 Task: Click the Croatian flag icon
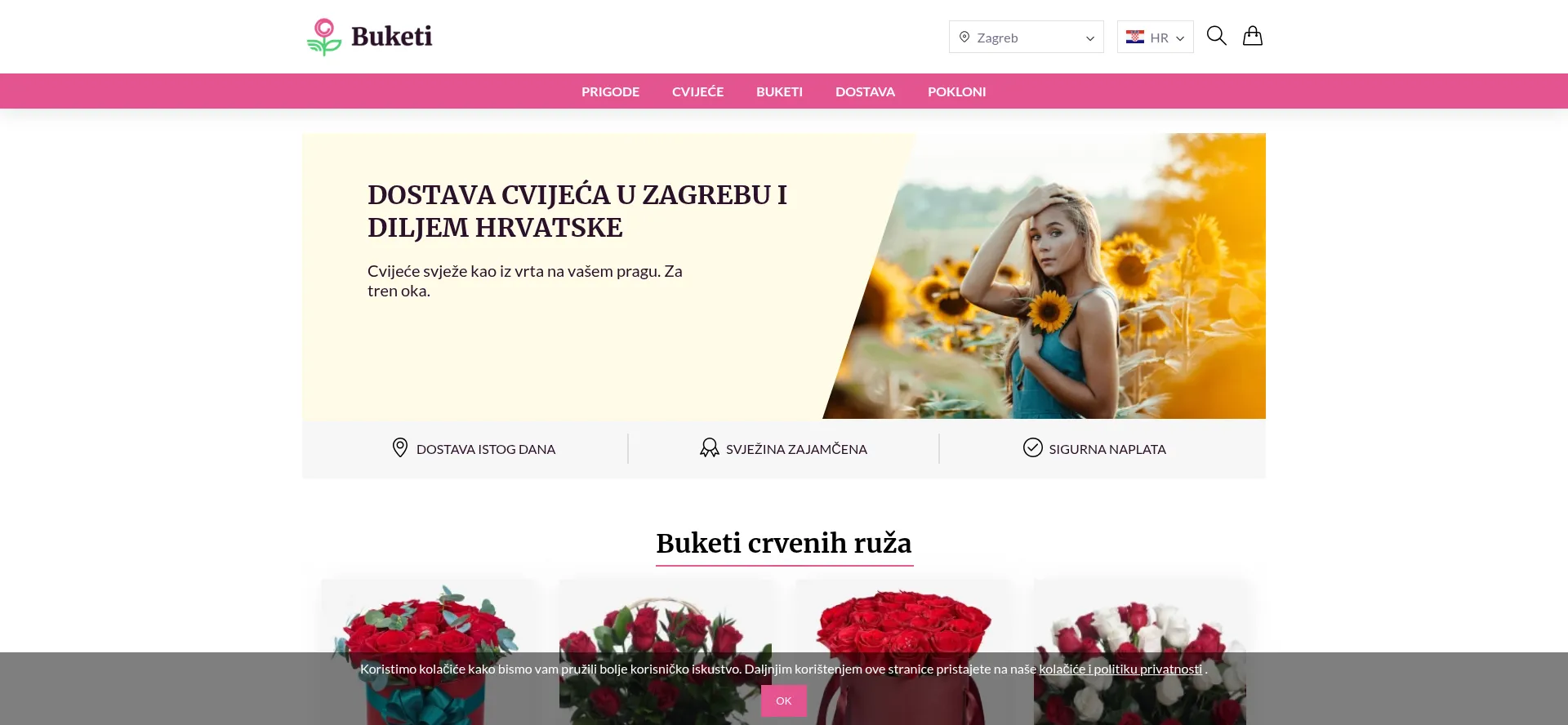1134,38
